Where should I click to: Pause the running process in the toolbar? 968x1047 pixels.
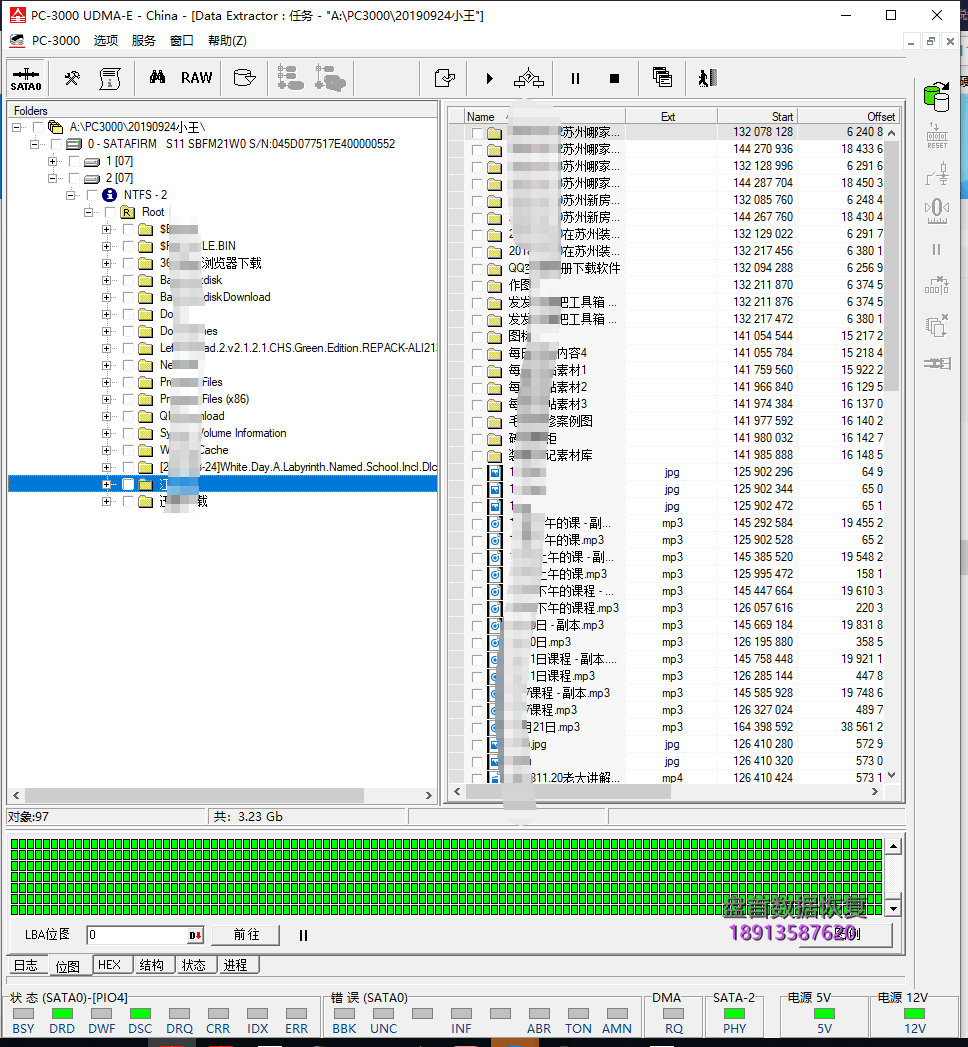tap(575, 79)
